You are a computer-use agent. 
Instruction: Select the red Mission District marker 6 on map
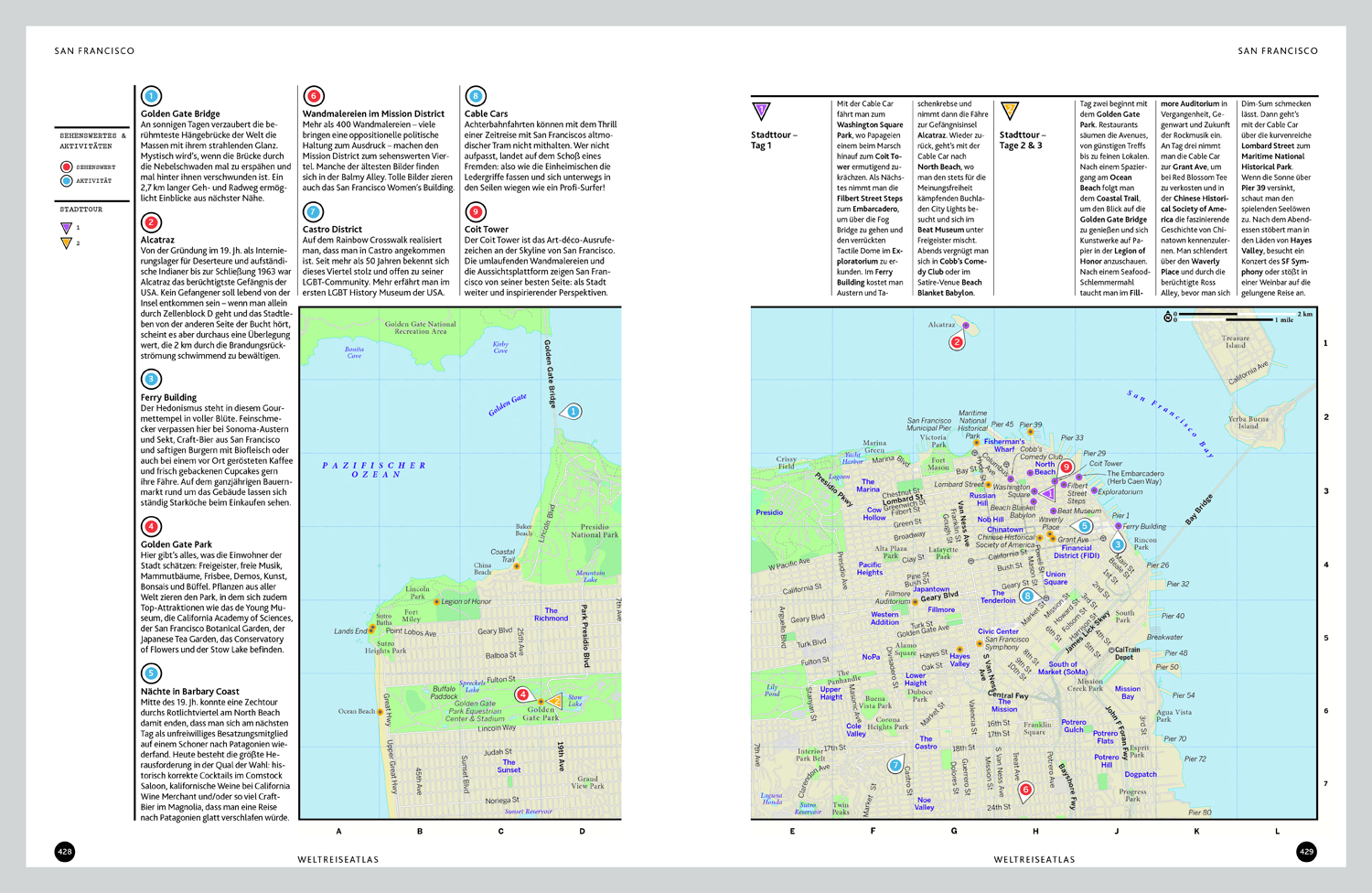coord(1025,789)
